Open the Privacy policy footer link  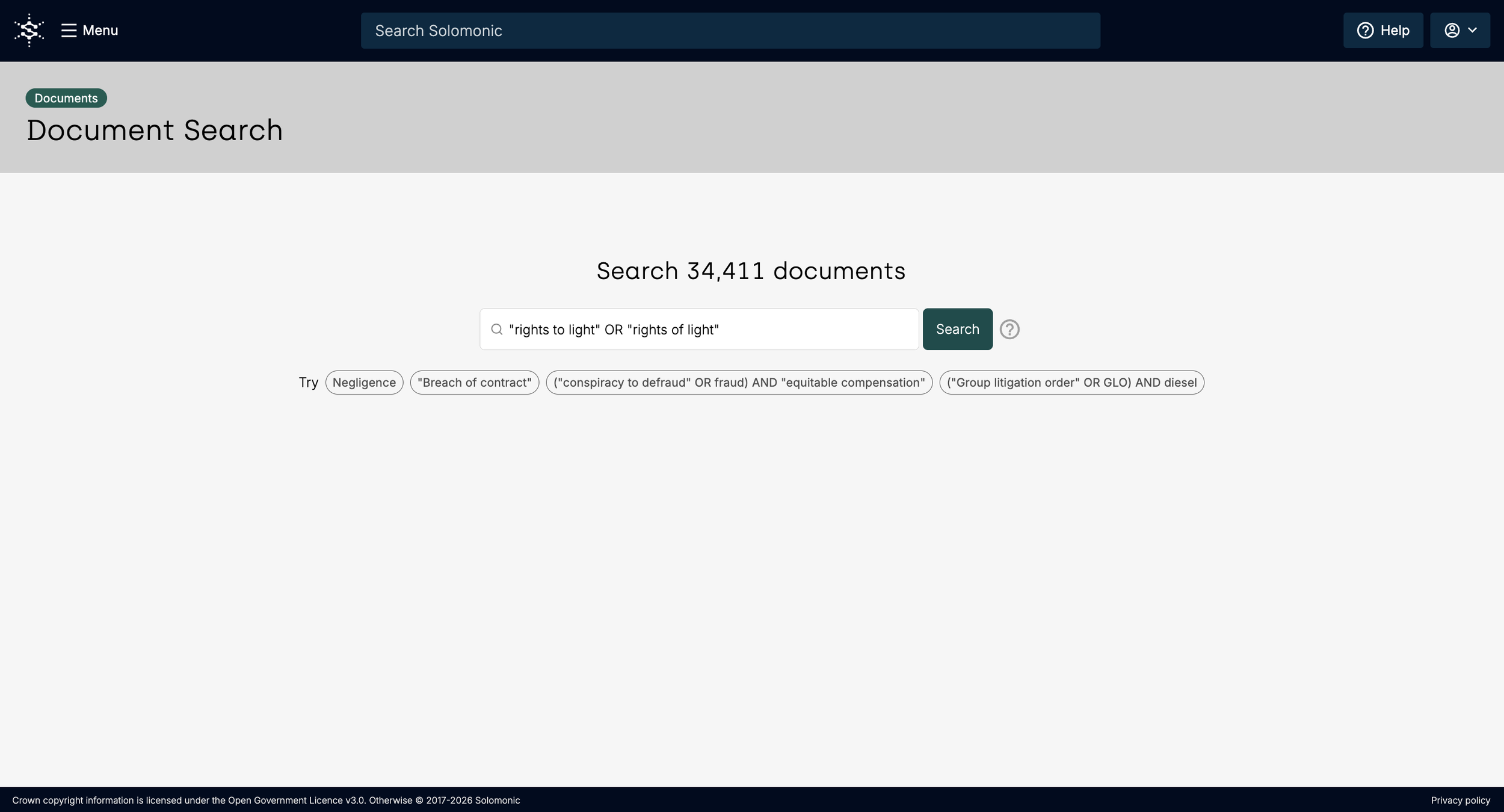(1459, 800)
